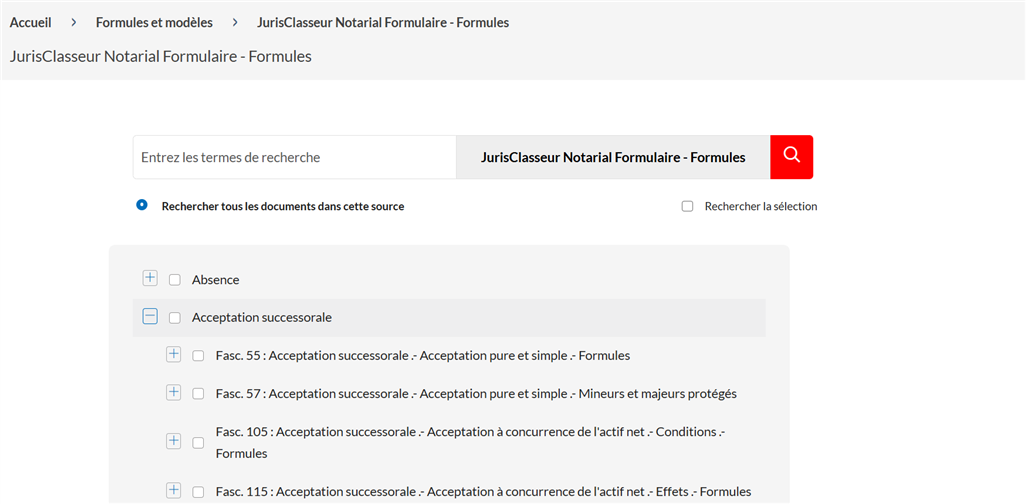Tick the Fasc. 55 checkbox
Viewport: 1026px width, 504px height.
[198, 356]
